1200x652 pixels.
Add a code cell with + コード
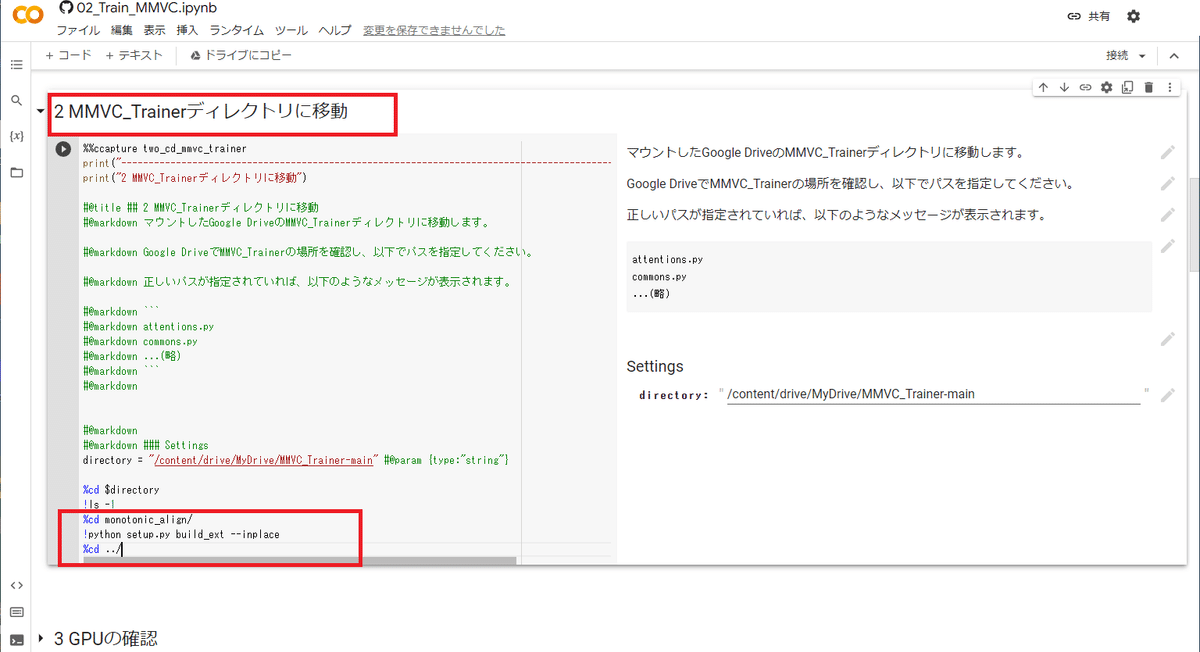point(68,56)
